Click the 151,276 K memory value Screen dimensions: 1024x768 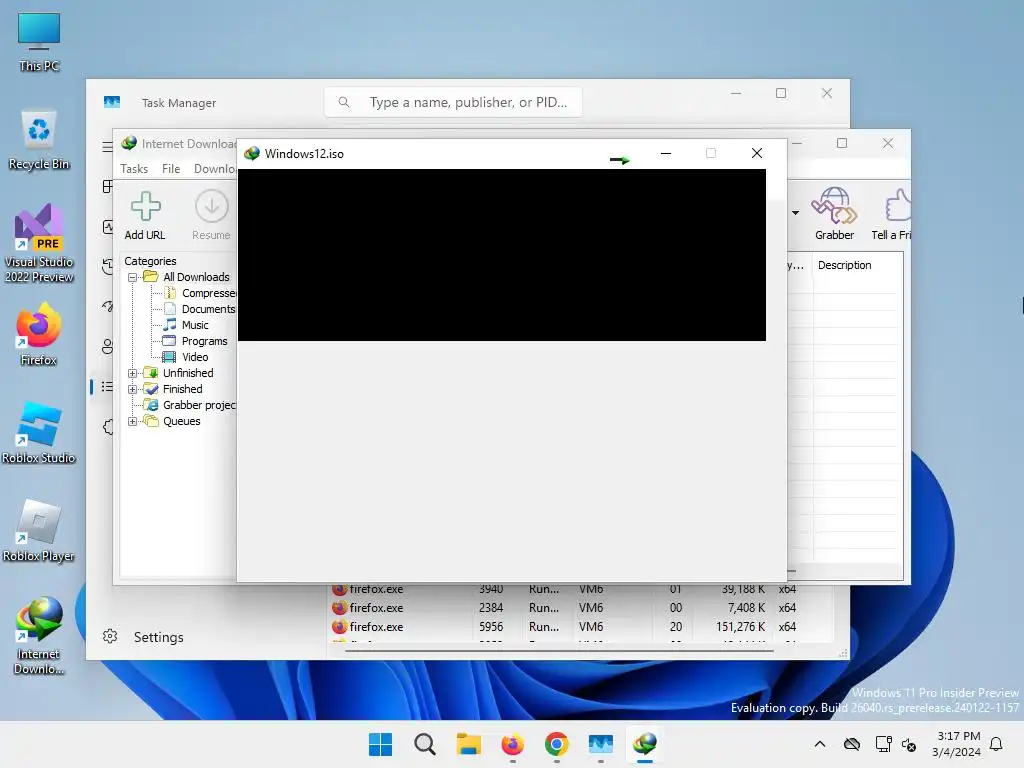coord(740,627)
